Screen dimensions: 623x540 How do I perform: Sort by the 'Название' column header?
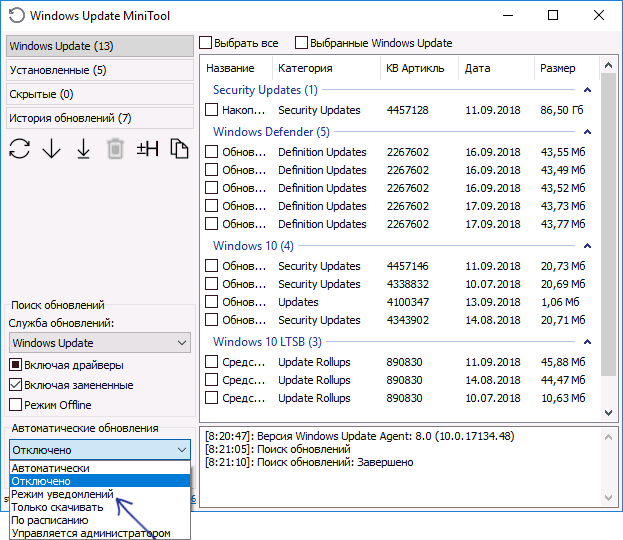pos(236,68)
